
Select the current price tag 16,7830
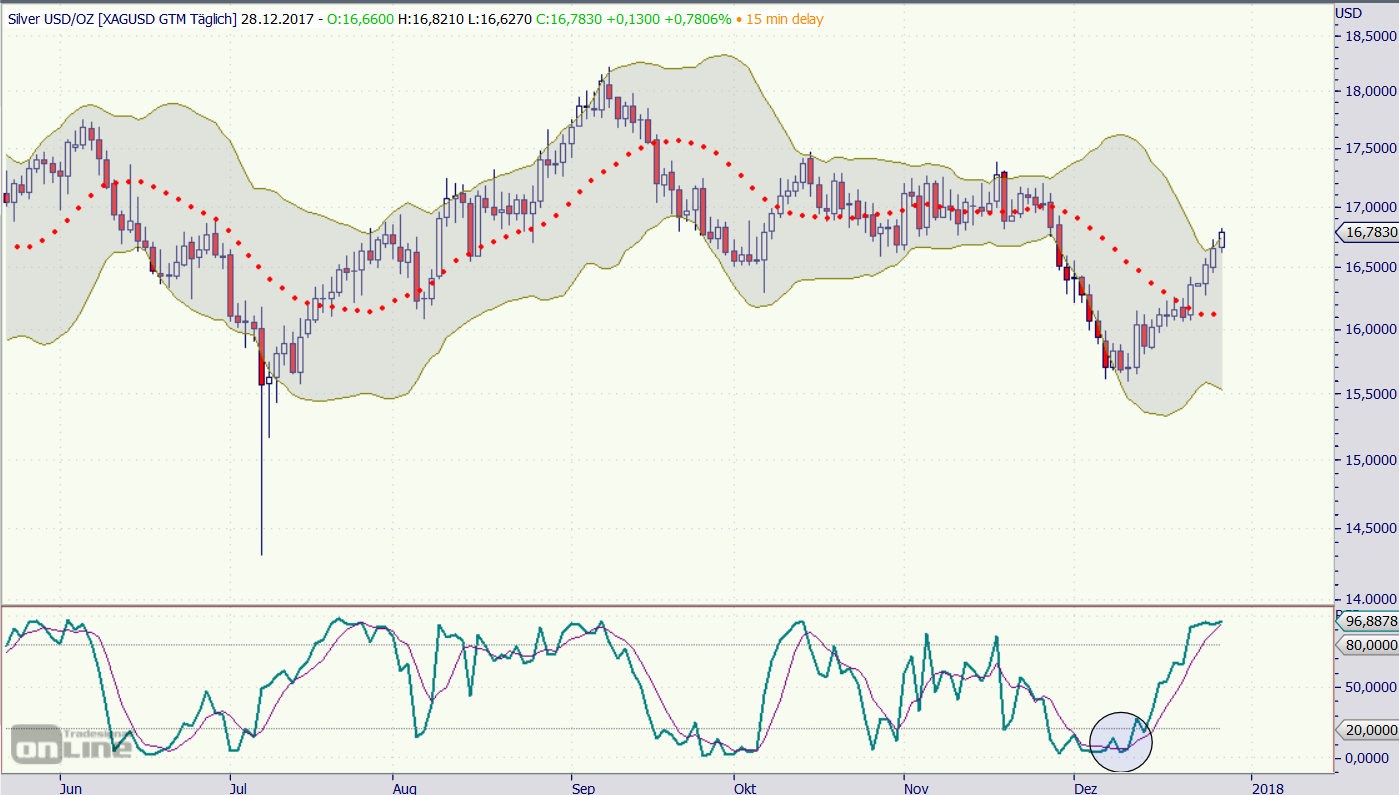[1369, 232]
